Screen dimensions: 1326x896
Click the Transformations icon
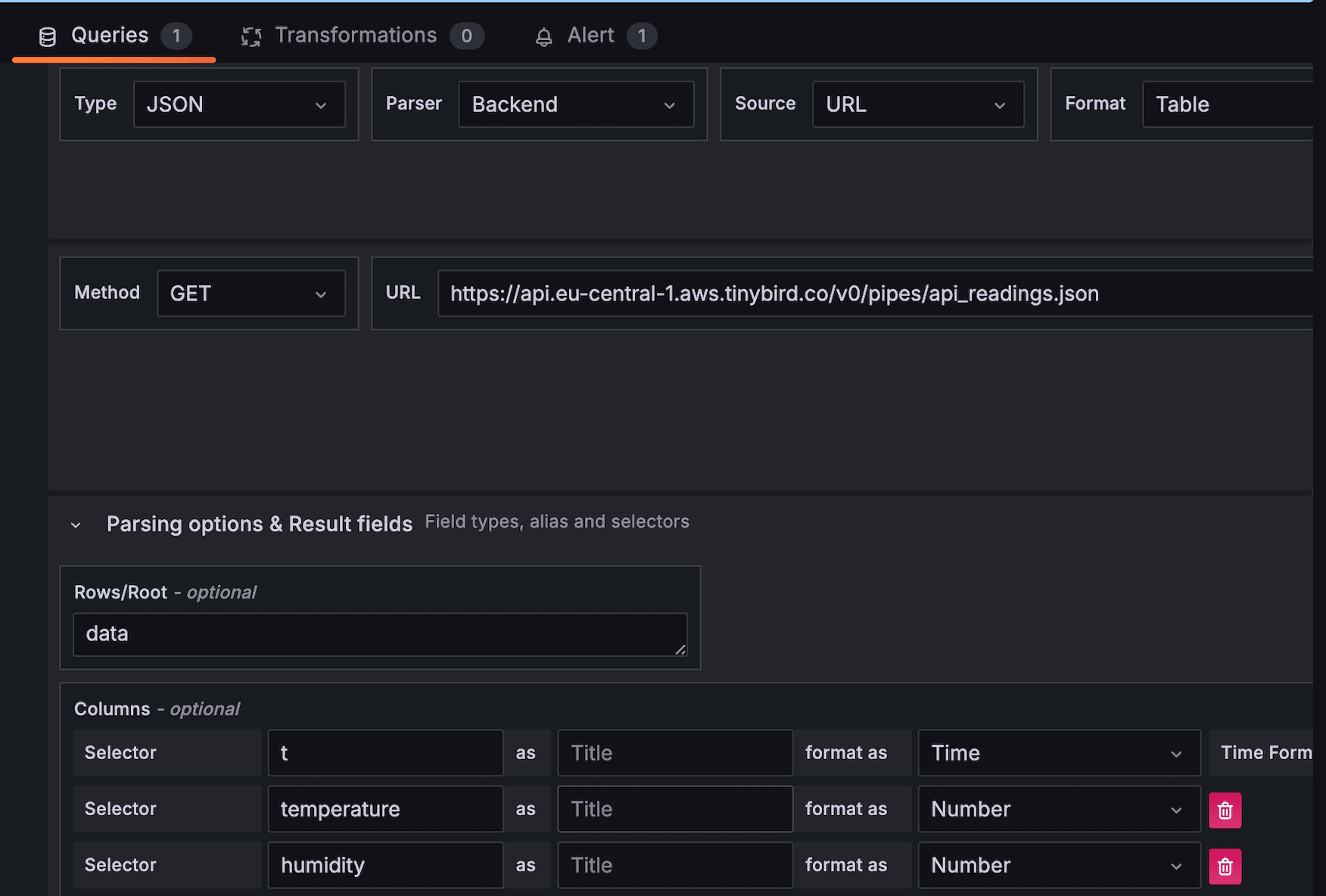tap(251, 36)
